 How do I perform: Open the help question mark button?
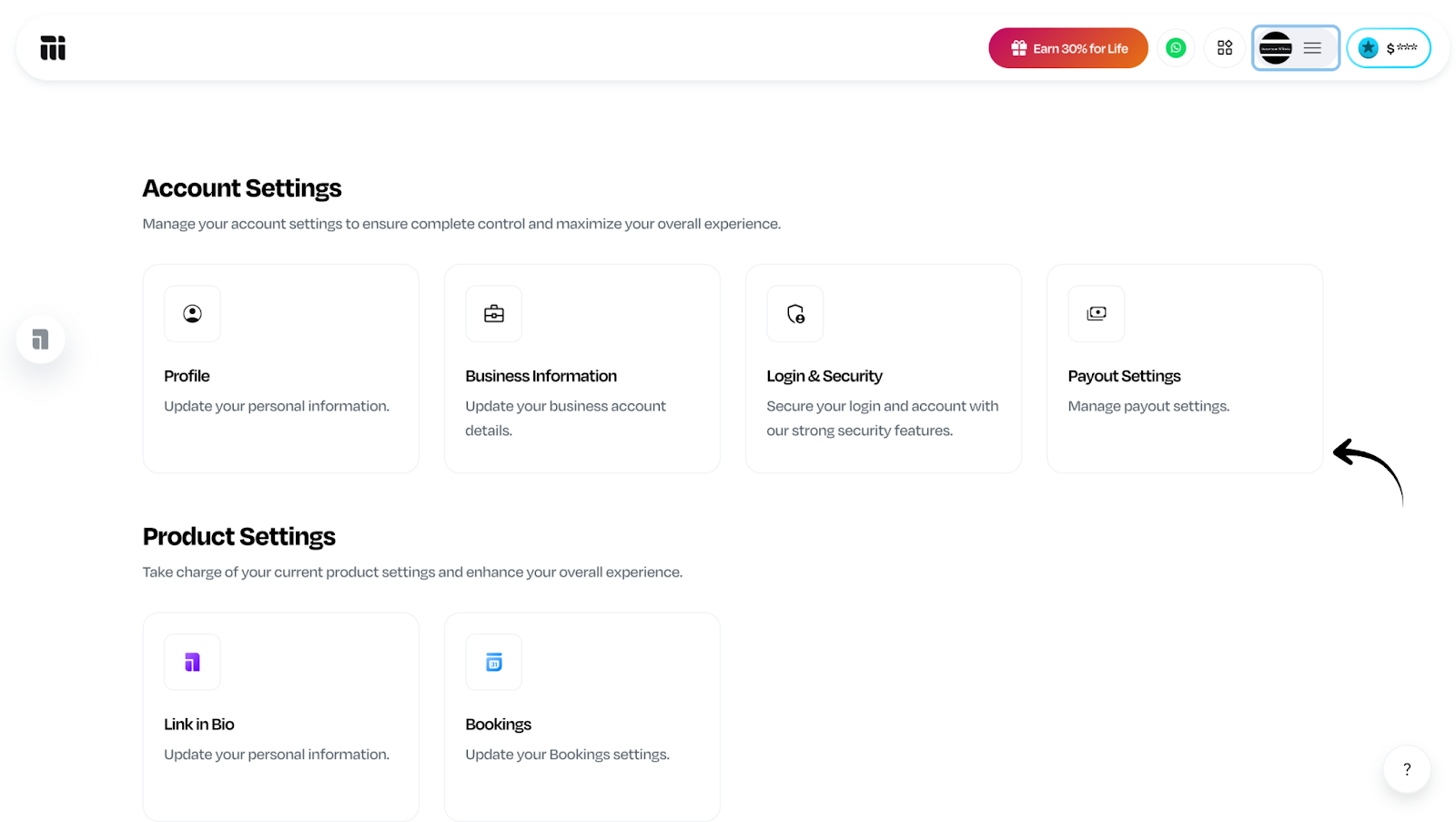point(1407,769)
